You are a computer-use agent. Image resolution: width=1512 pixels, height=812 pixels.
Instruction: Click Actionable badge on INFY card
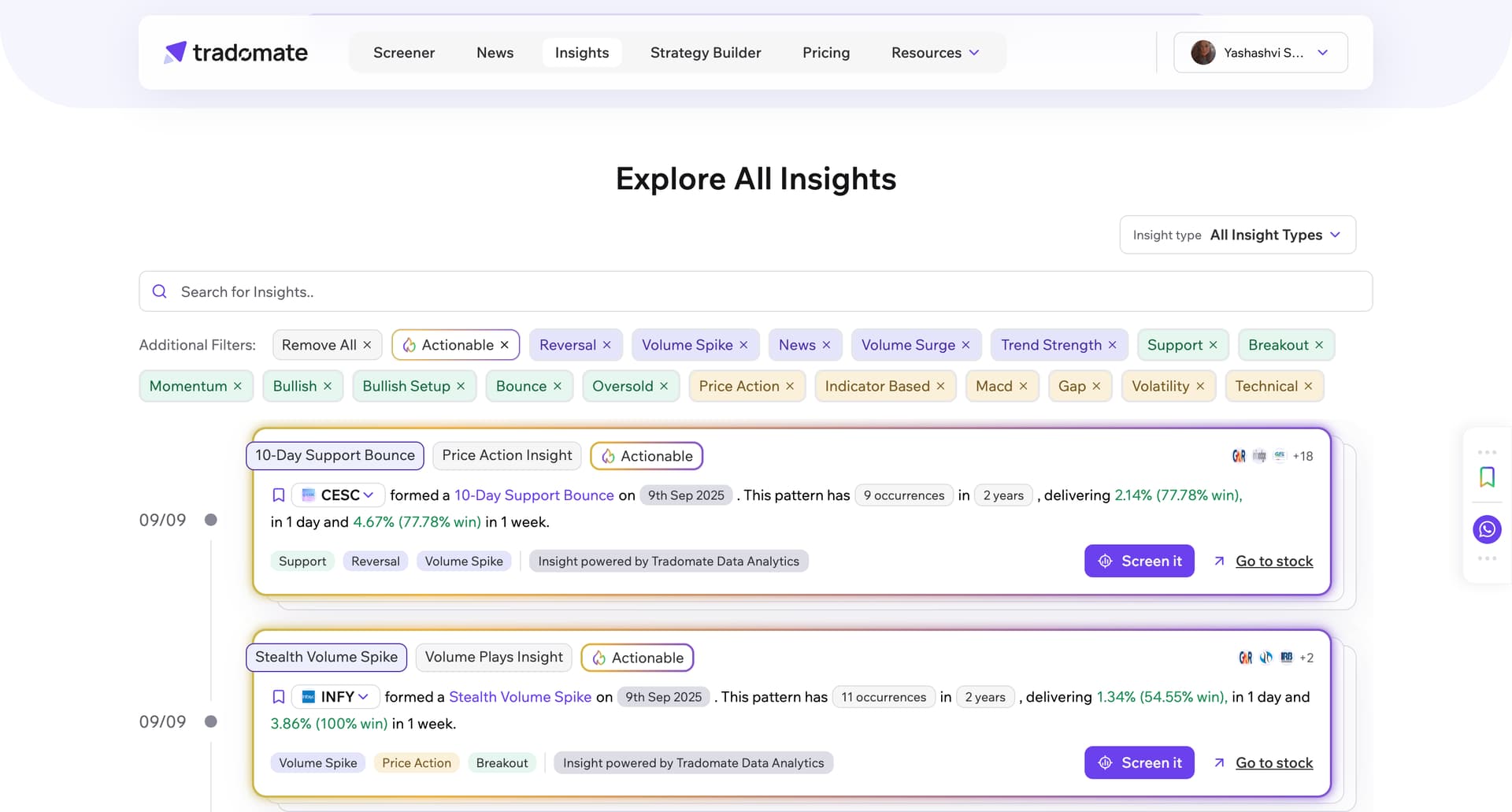pos(637,658)
